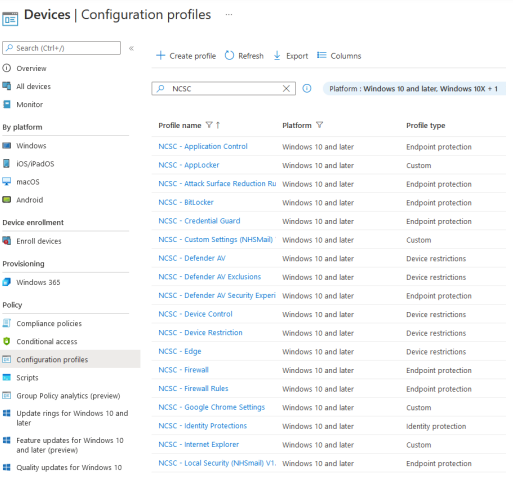Click the Columns list icon
This screenshot has height=483, width=513.
click(x=321, y=55)
